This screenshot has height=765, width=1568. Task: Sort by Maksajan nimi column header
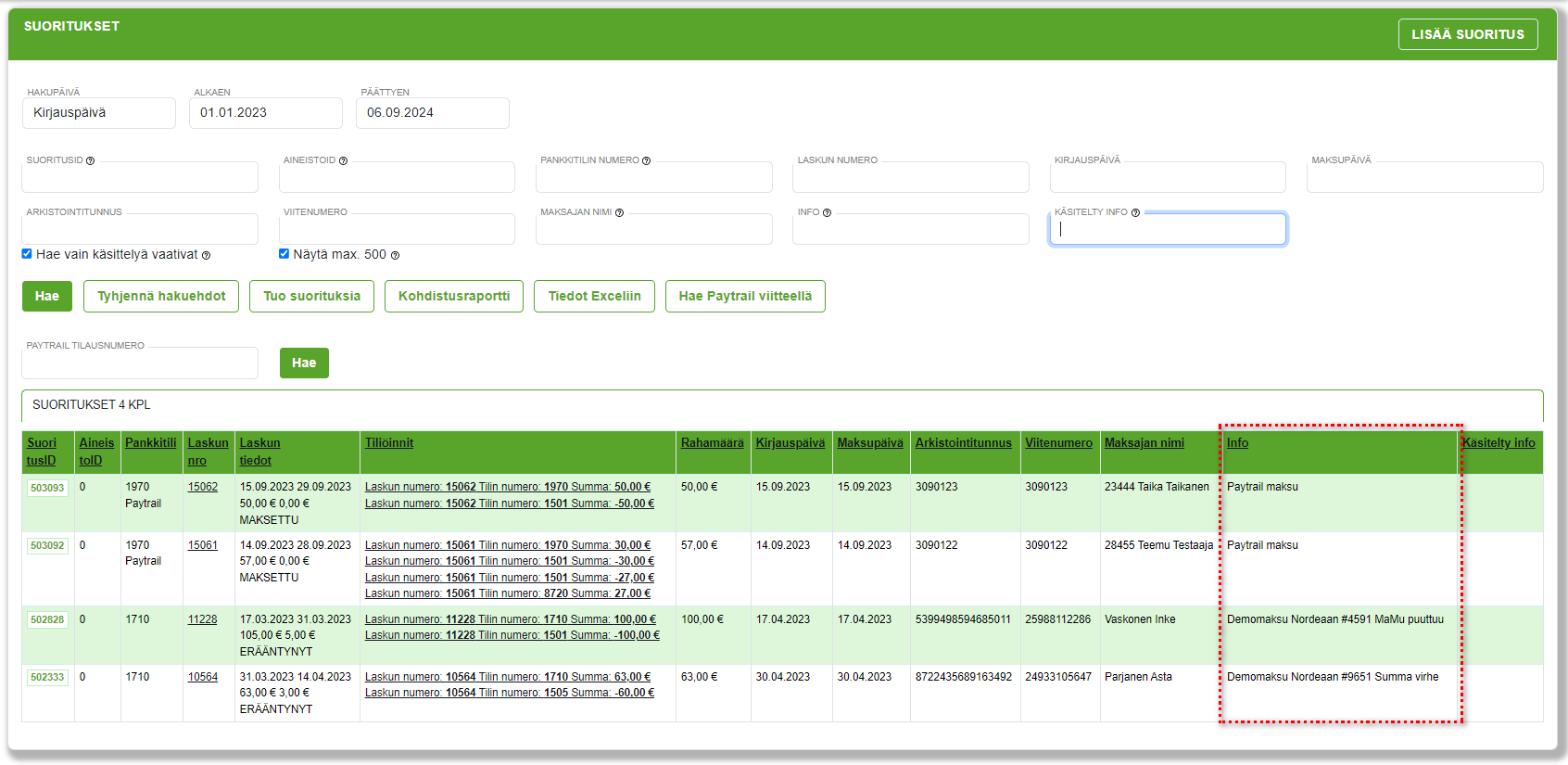(x=1144, y=443)
